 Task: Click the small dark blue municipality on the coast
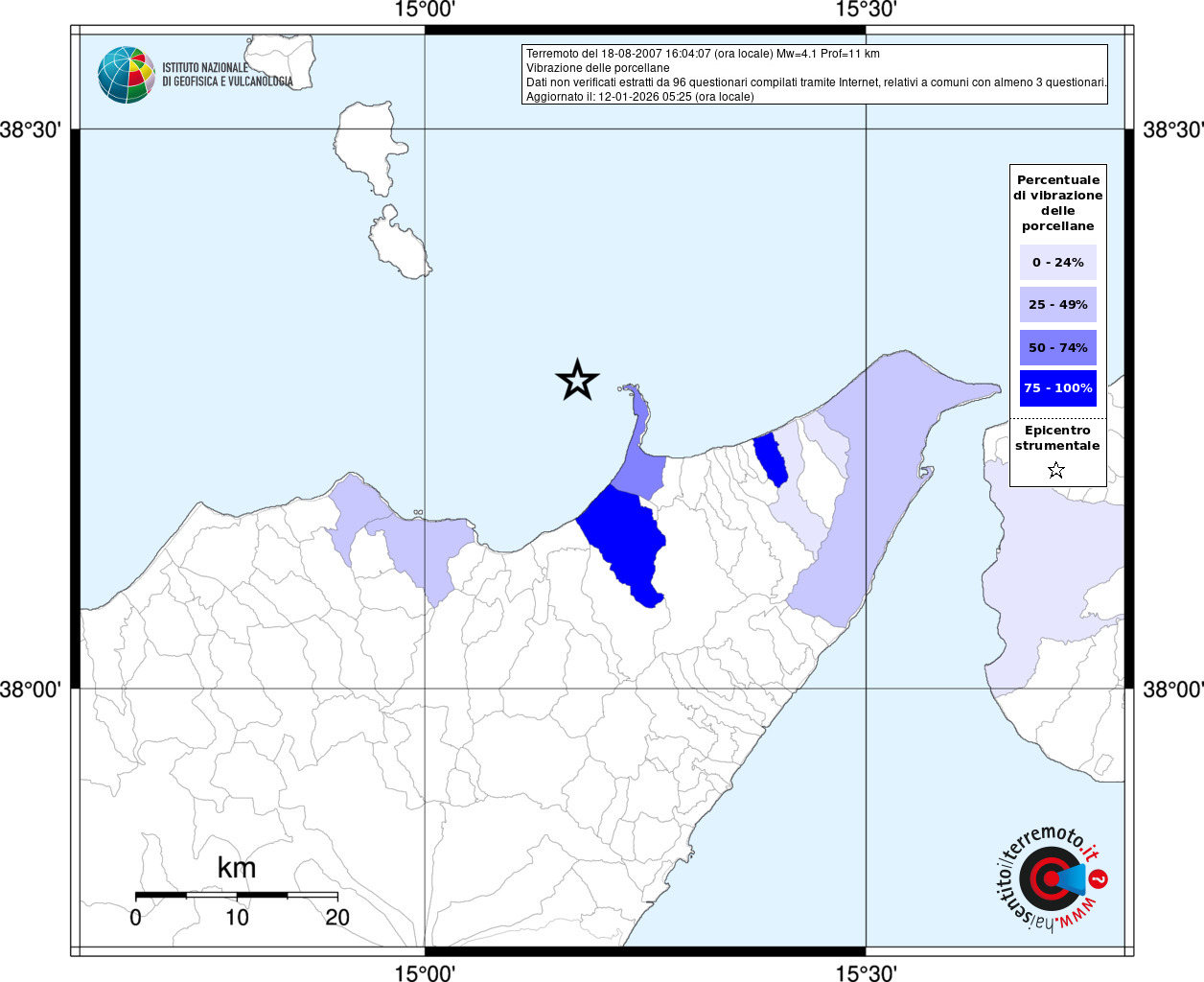[x=770, y=458]
